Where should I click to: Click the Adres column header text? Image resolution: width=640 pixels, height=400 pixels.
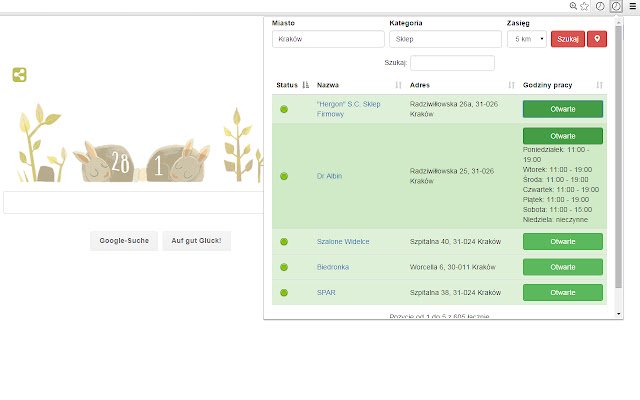coord(420,85)
